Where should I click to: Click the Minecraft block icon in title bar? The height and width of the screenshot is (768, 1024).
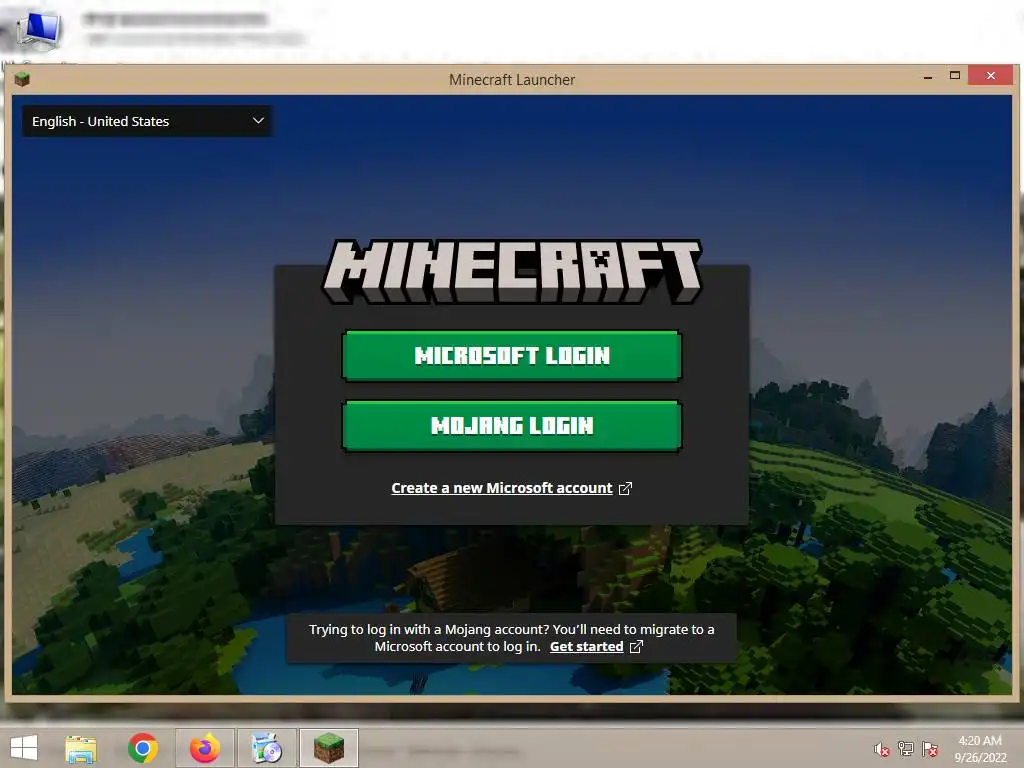click(22, 79)
